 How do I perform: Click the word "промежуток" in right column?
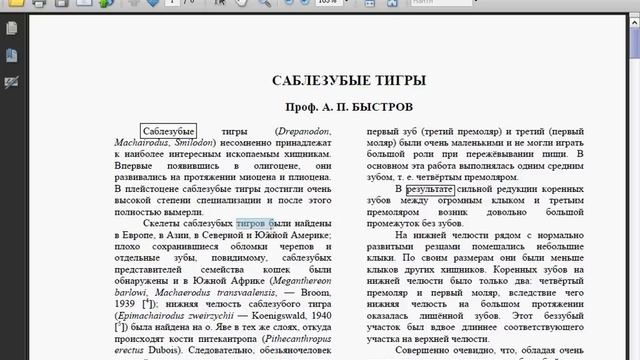pyautogui.click(x=392, y=223)
